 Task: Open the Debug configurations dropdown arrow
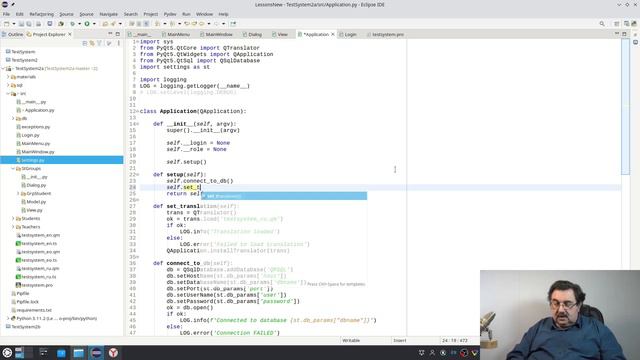point(80,24)
